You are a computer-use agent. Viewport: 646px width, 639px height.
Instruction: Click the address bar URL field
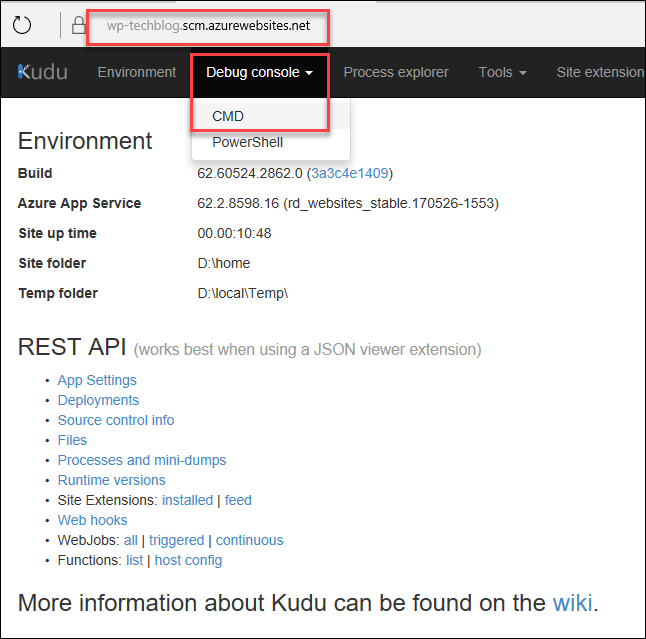(x=208, y=26)
